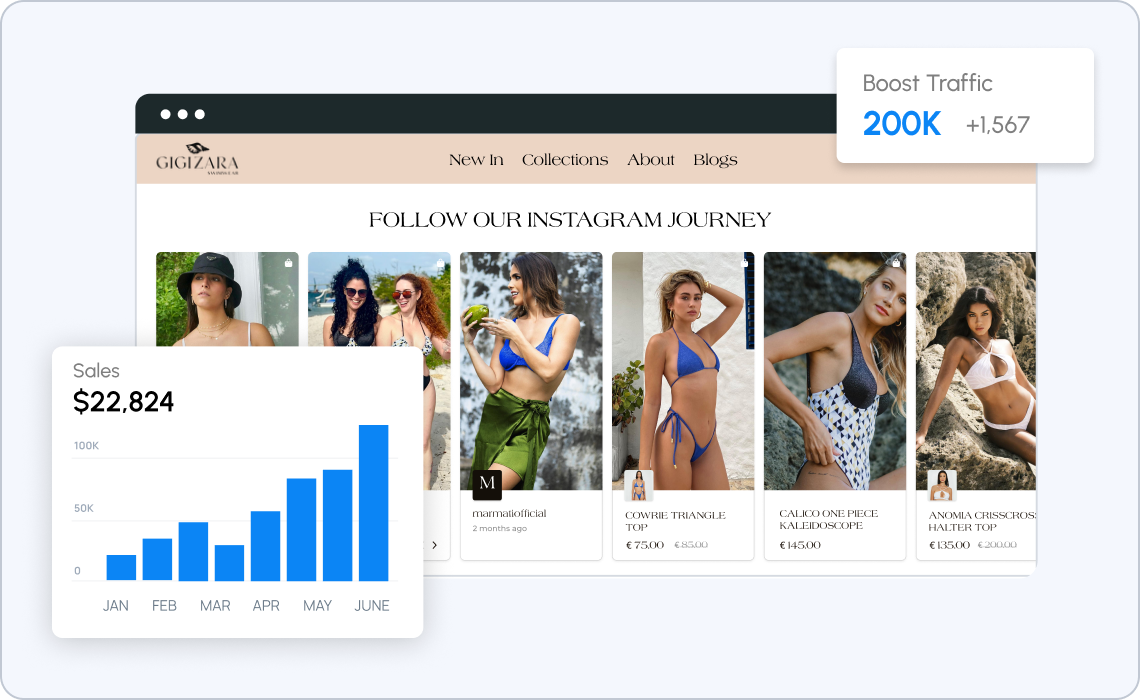This screenshot has height=700, width=1140.
Task: Click the Sales card label
Action: point(96,371)
